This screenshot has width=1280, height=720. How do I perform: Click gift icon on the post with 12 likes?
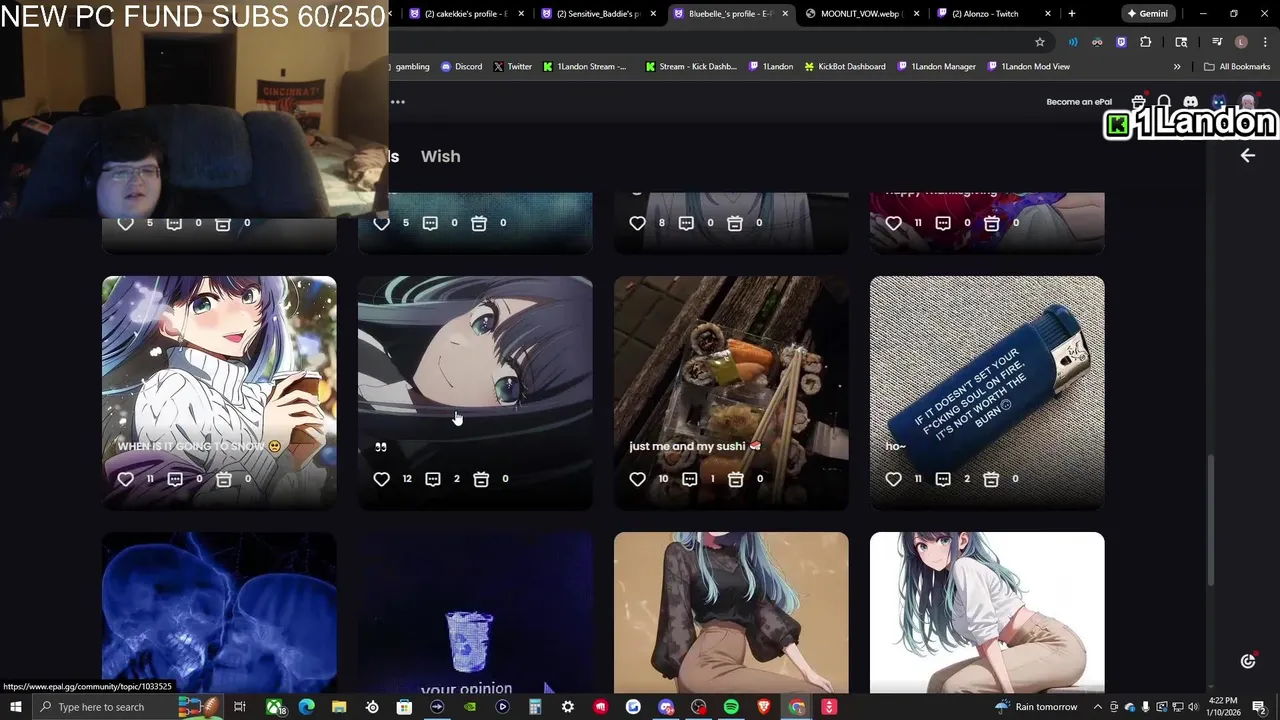(481, 479)
